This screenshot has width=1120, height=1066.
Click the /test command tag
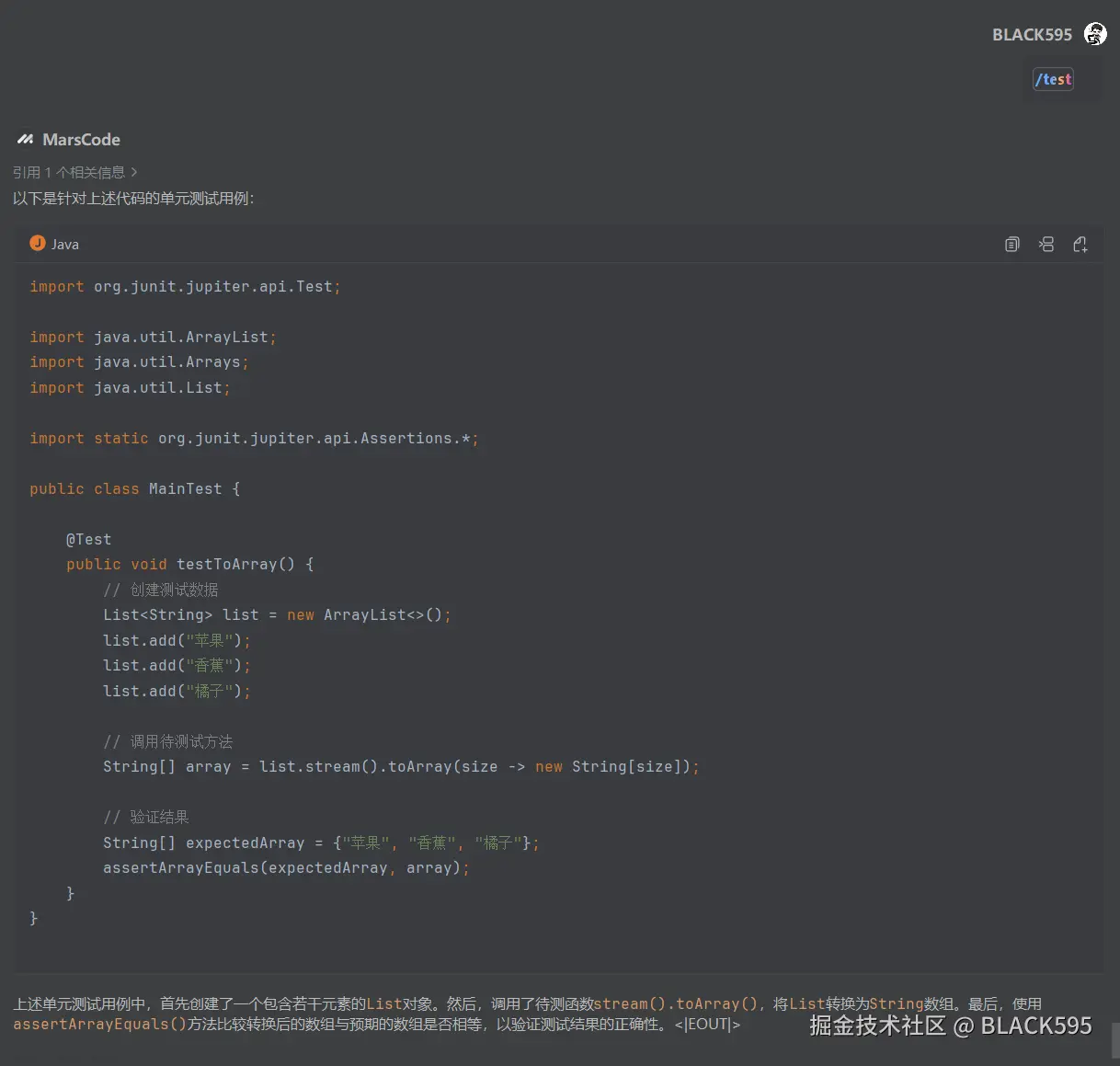click(1054, 79)
